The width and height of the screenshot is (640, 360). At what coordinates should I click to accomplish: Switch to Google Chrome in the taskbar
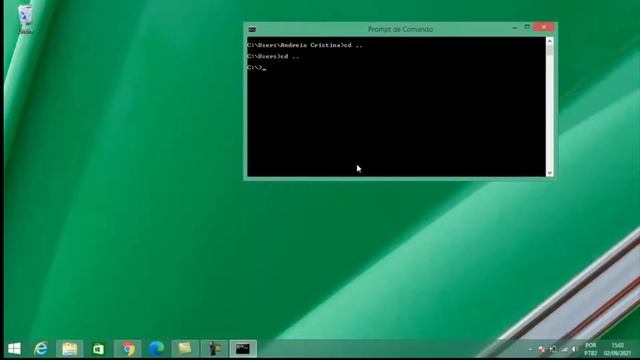coord(128,349)
